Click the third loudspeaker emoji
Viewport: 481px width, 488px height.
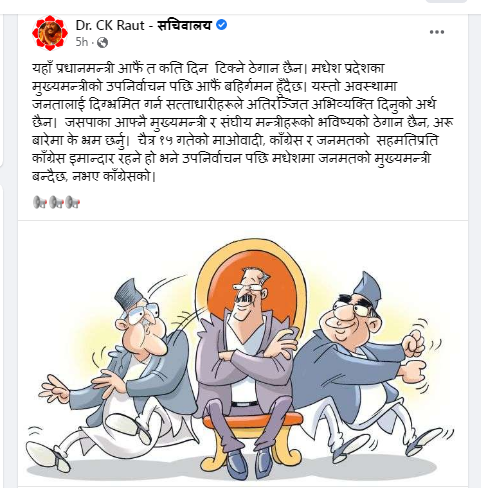coord(73,202)
